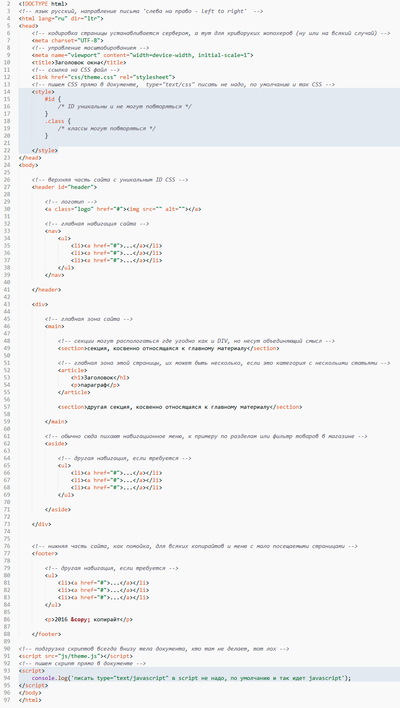This screenshot has height=708, width=400.
Task: Click line number 93 in the gutter
Action: pos(9,671)
